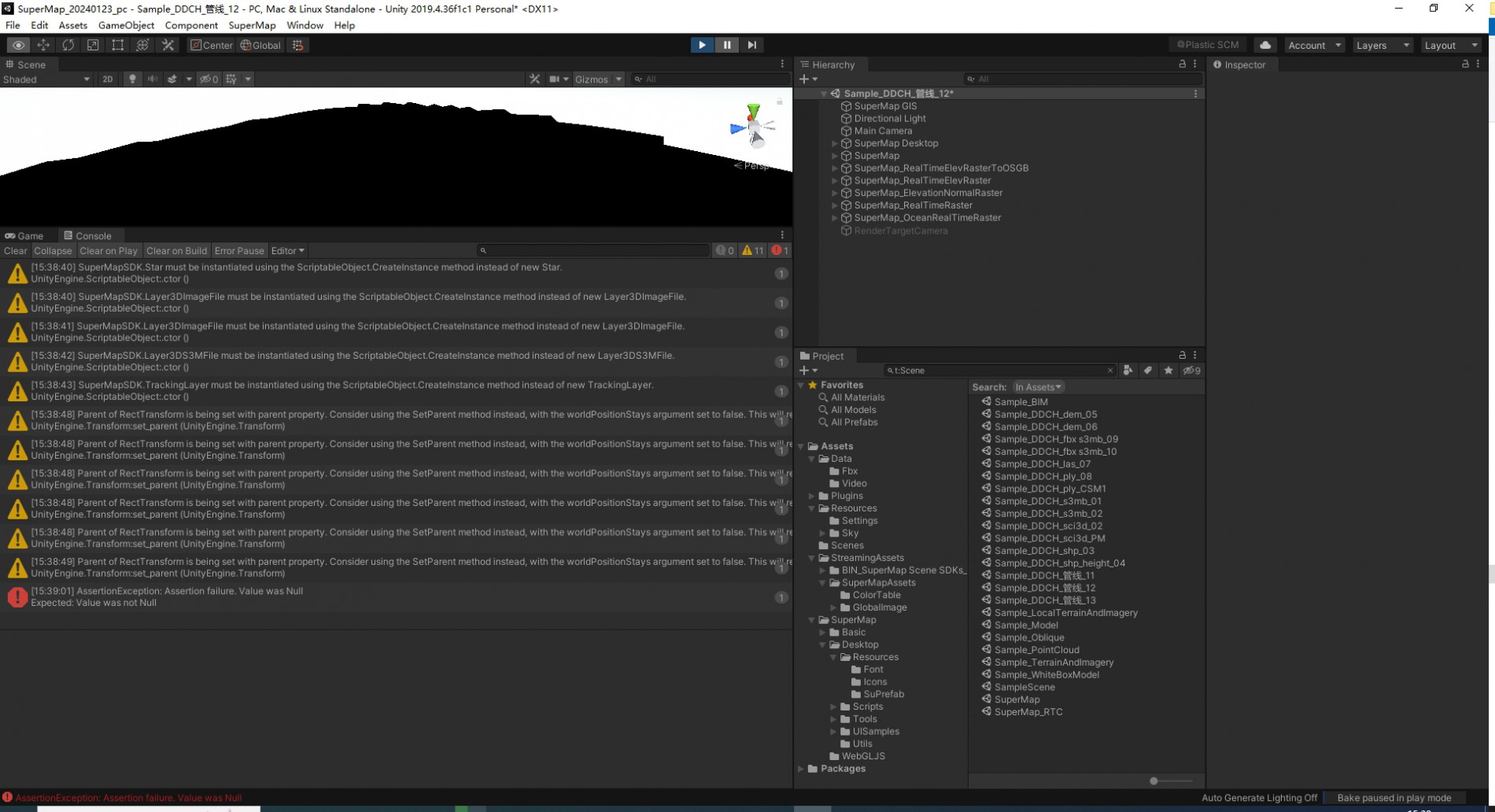This screenshot has width=1495, height=812.
Task: Open the Shaded draw mode dropdown
Action: tap(46, 79)
